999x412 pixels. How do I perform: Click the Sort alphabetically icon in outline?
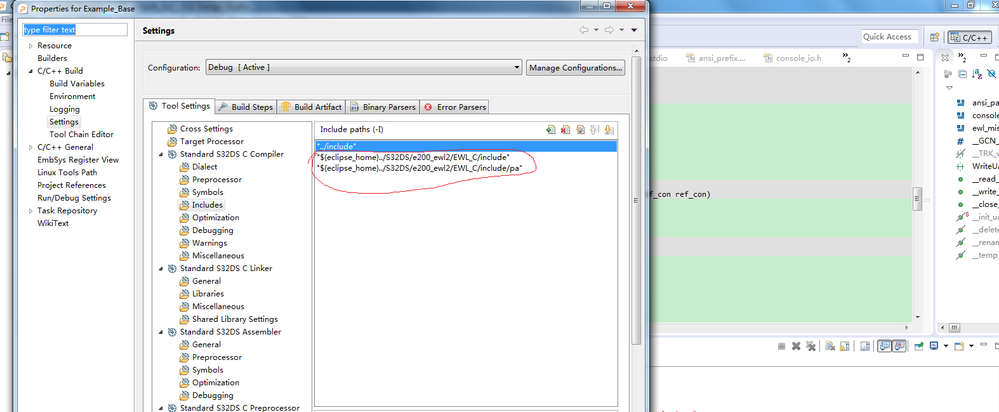[975, 75]
